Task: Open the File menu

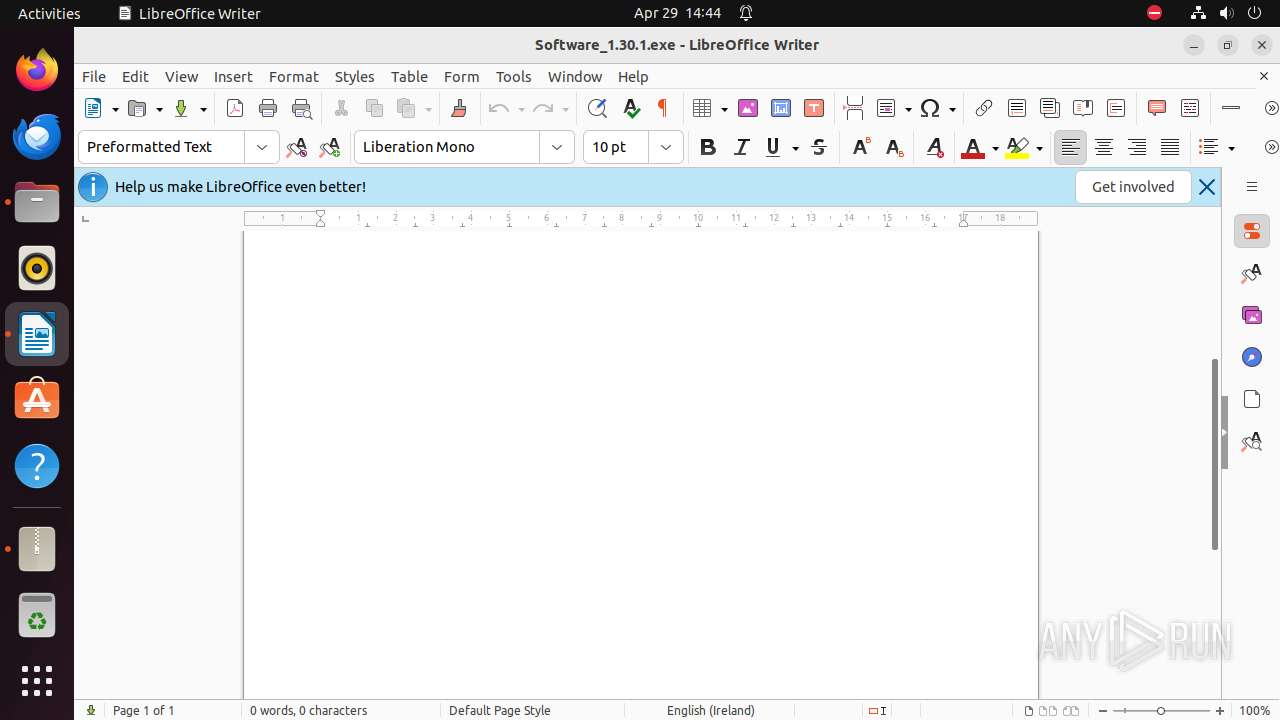Action: pos(94,76)
